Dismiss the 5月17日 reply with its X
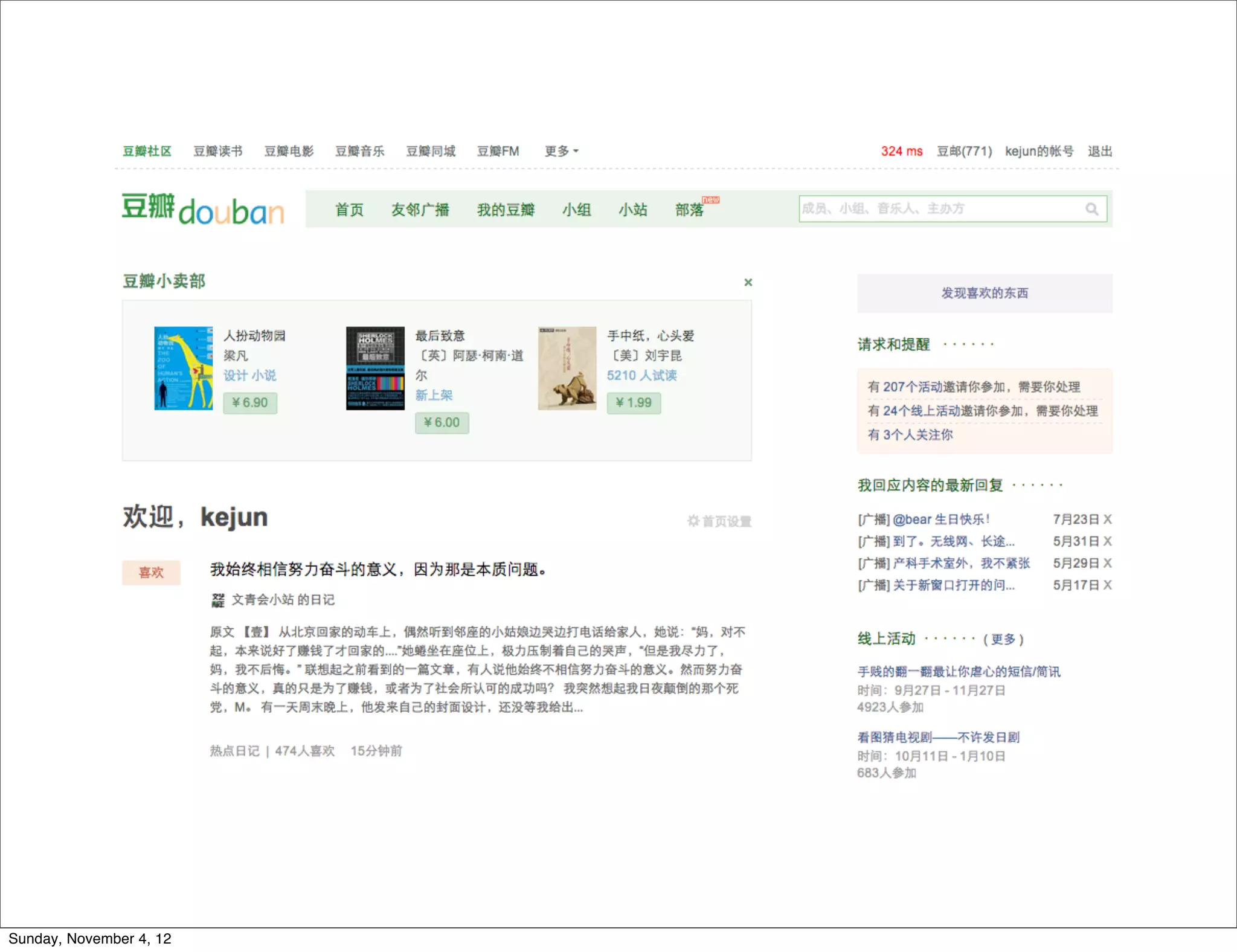This screenshot has height=952, width=1237. (1107, 585)
